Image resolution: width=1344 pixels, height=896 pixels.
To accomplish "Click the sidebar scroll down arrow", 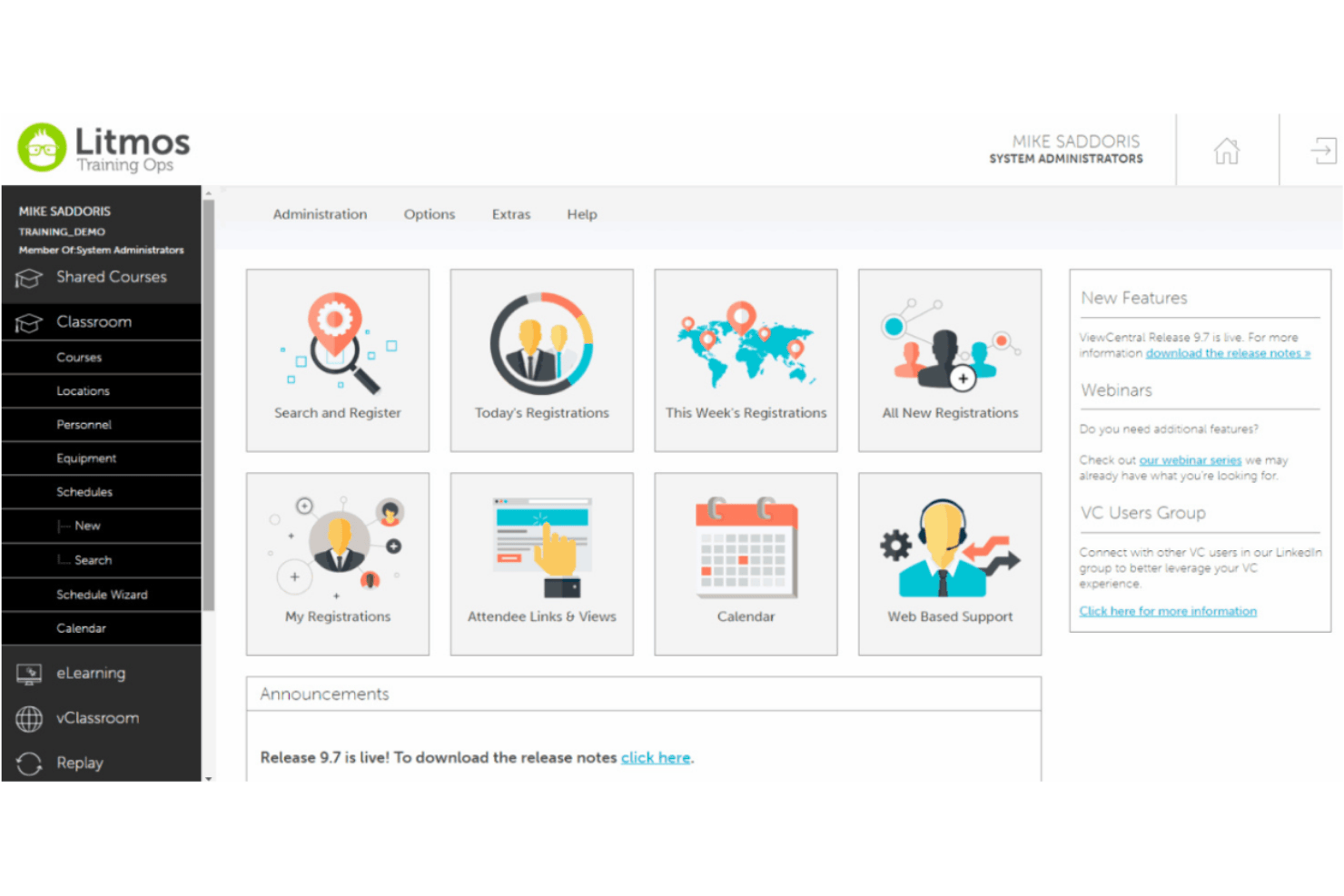I will point(209,778).
